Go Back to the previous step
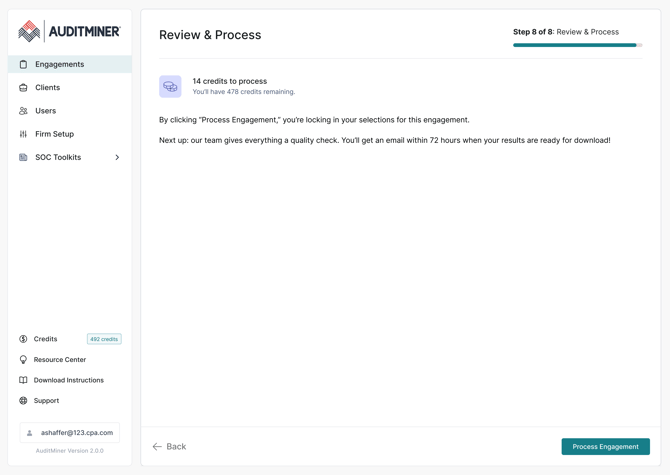670x475 pixels. (x=169, y=446)
